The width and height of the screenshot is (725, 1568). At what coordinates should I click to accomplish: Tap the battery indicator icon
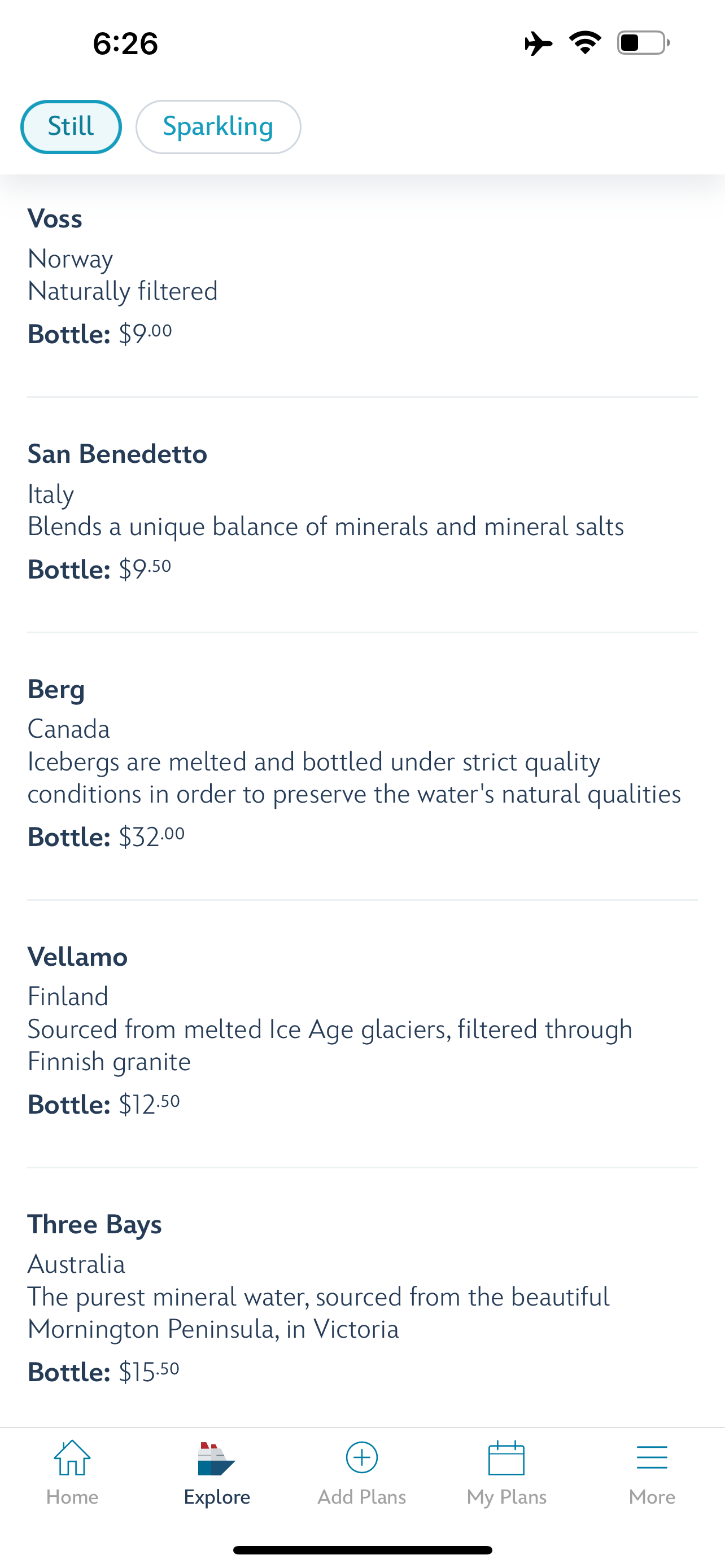tap(643, 42)
